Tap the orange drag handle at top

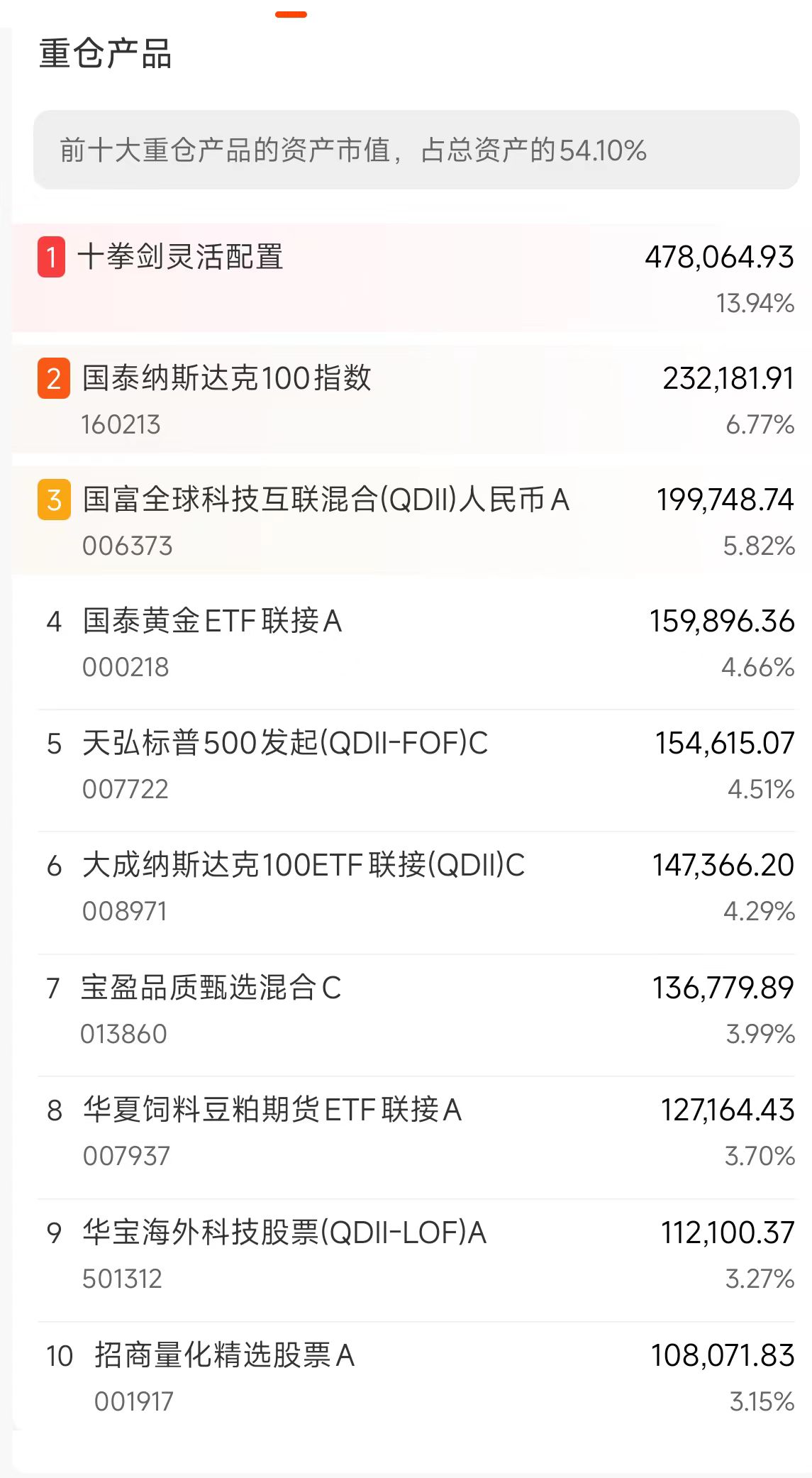coord(291,14)
